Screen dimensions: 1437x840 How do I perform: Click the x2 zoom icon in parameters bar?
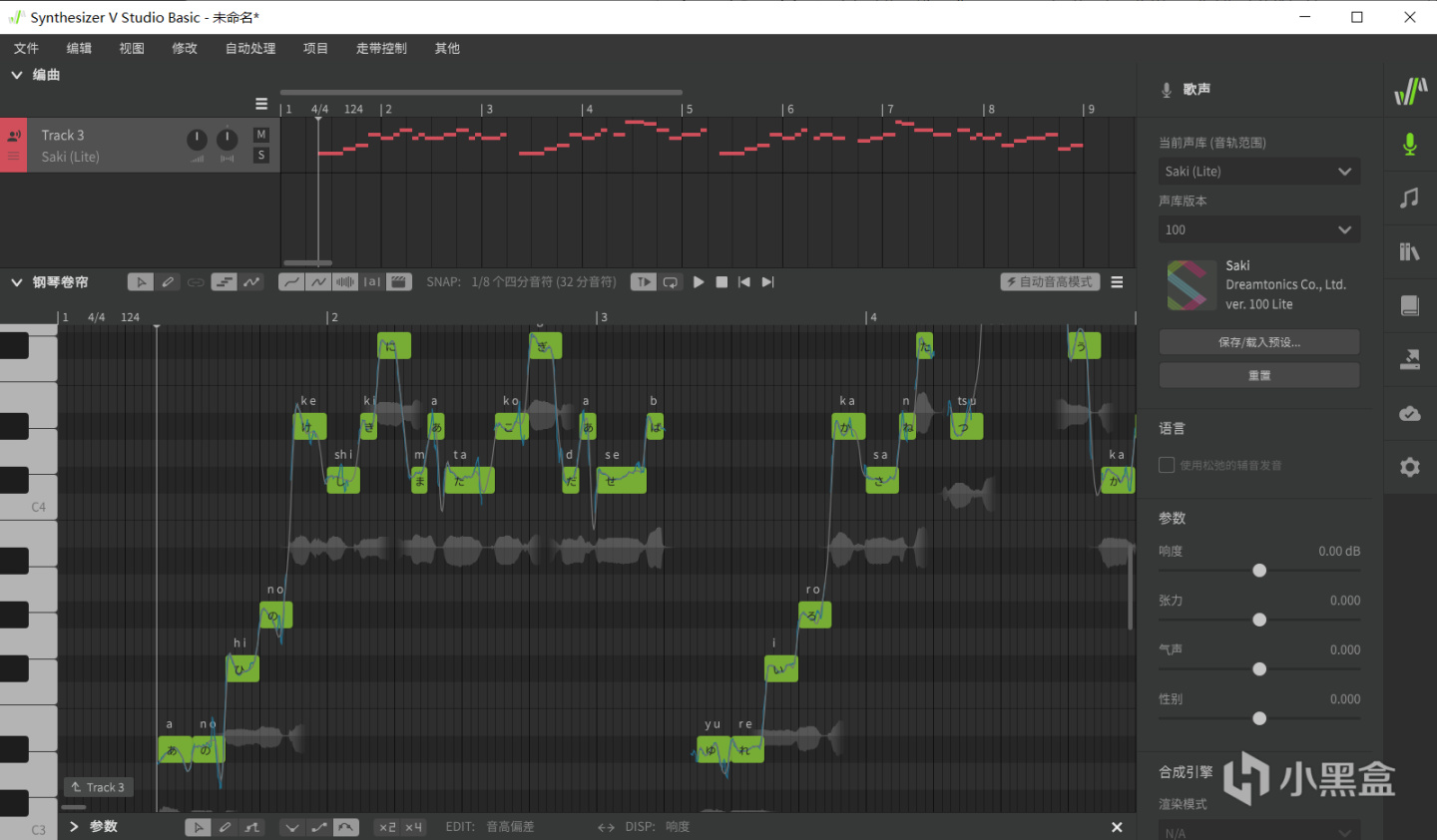point(387,827)
